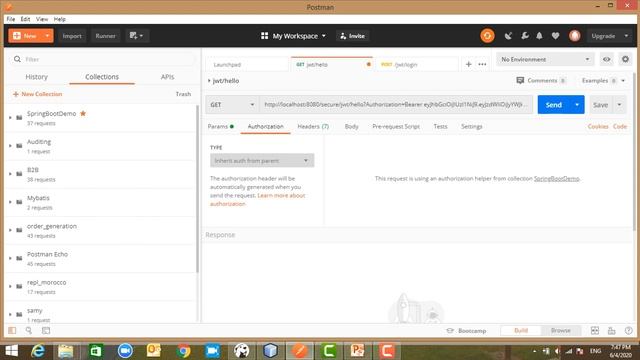Open the Body tab
Screen dimensions: 640x360
coord(351,127)
